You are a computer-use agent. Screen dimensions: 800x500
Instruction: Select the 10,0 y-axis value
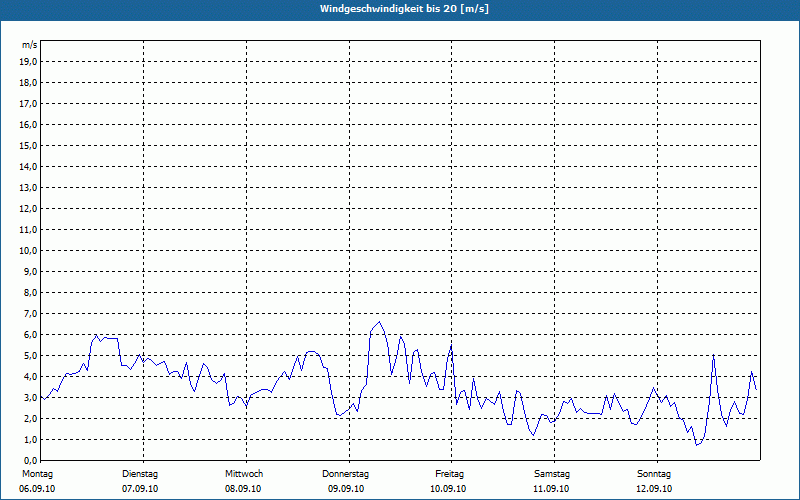pos(29,251)
